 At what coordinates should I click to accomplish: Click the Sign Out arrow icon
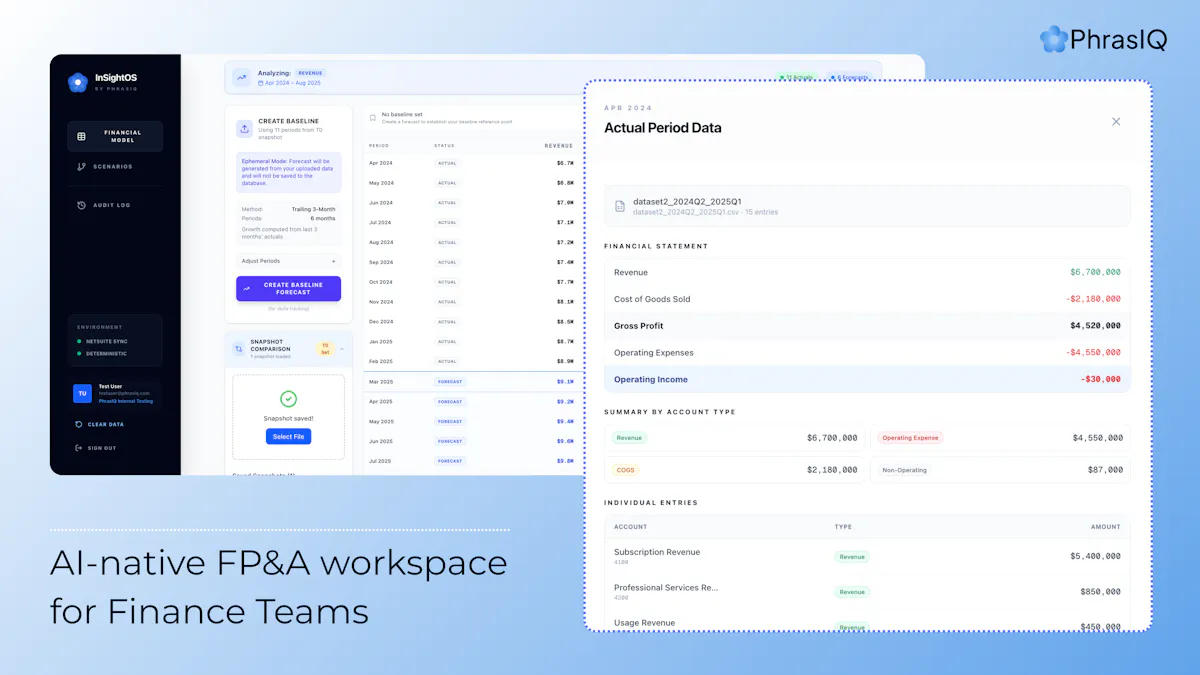(x=79, y=448)
